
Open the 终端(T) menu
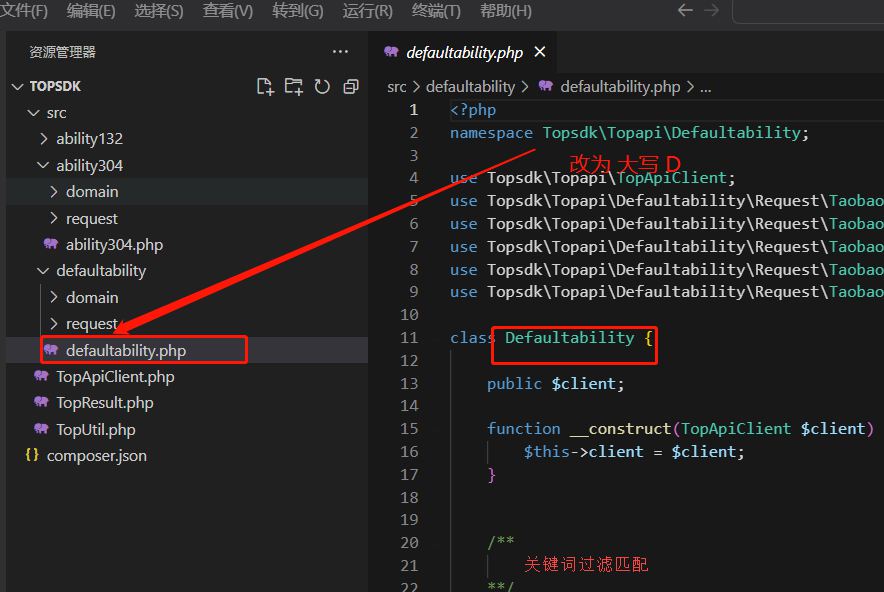tap(436, 11)
